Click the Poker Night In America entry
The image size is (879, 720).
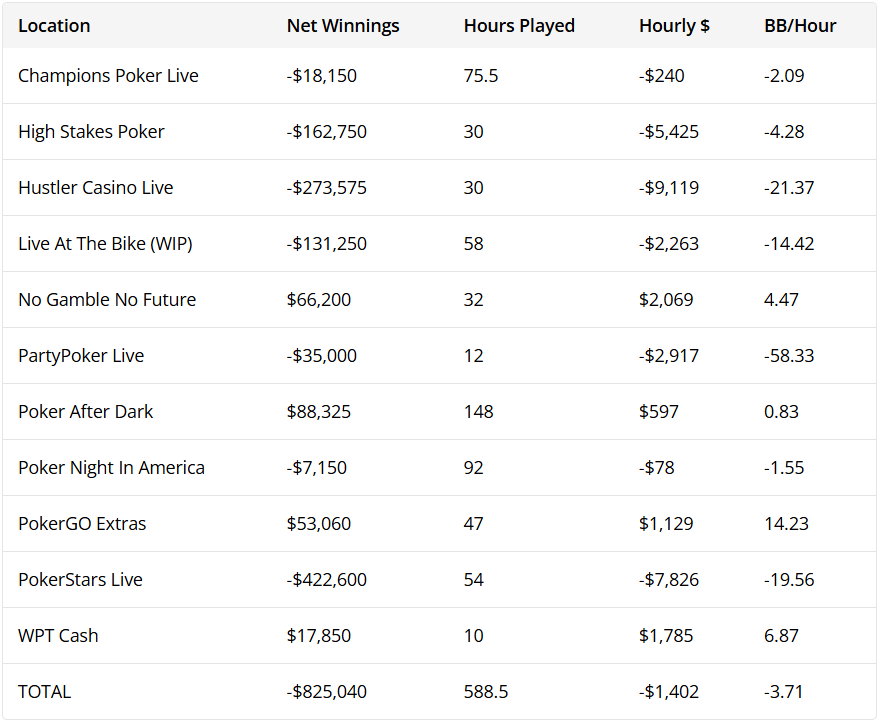point(111,468)
